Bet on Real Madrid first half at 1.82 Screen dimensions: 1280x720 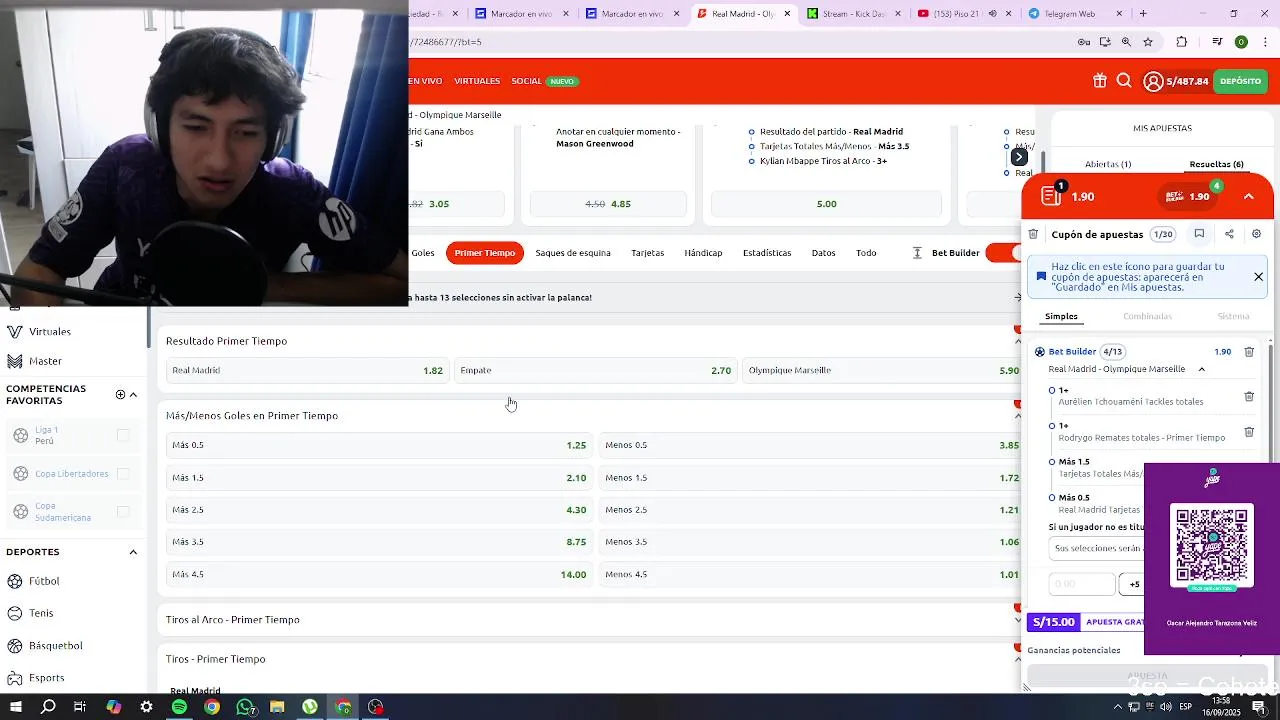307,370
